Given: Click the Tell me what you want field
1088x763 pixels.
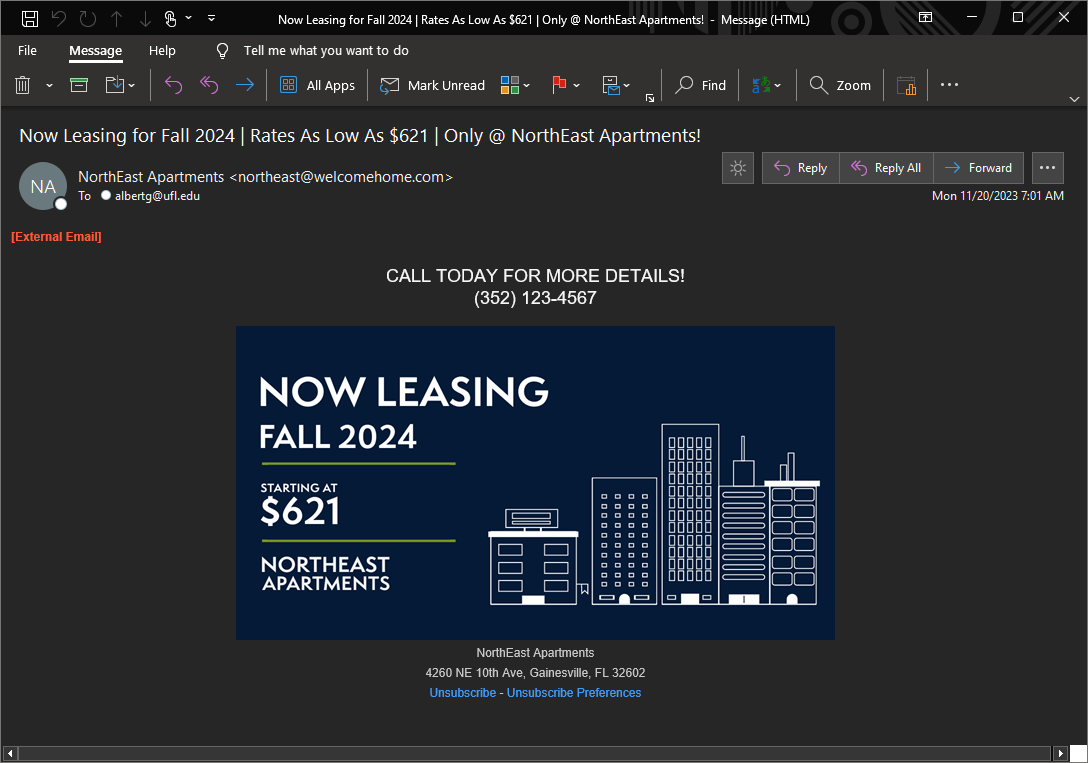Looking at the screenshot, I should coord(326,51).
